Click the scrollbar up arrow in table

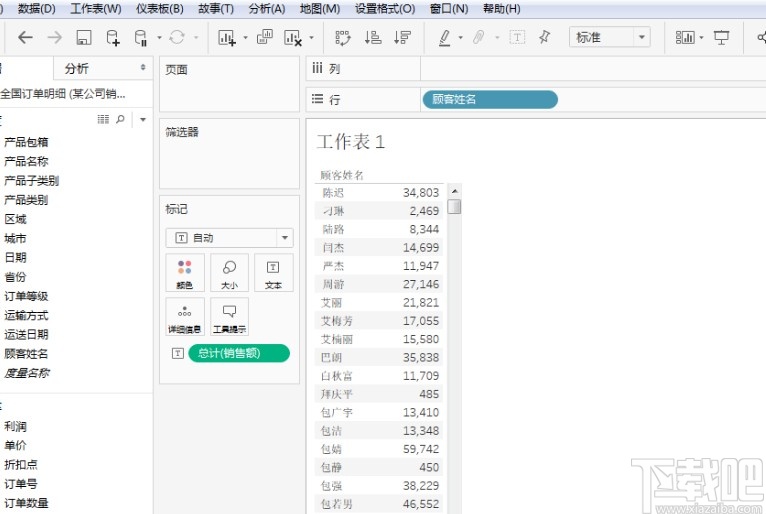(x=454, y=191)
